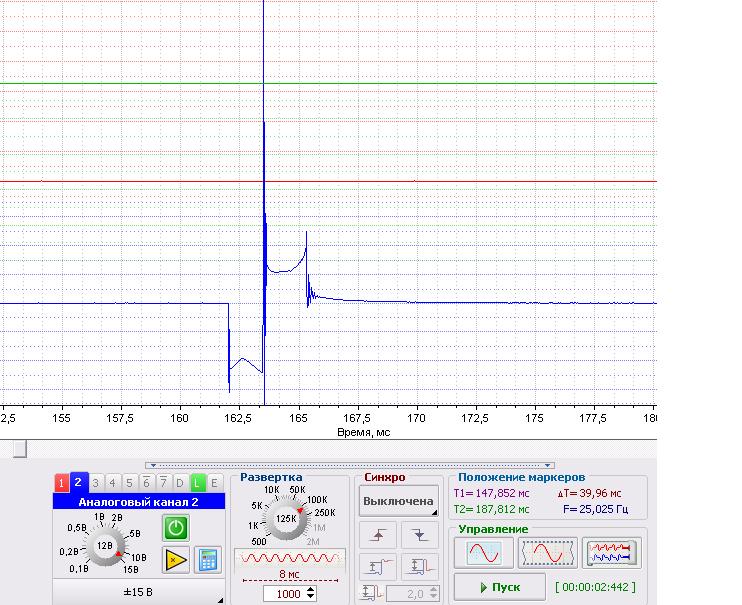The image size is (742, 605).
Task: Click the 1000 sample count input field
Action: click(x=285, y=594)
